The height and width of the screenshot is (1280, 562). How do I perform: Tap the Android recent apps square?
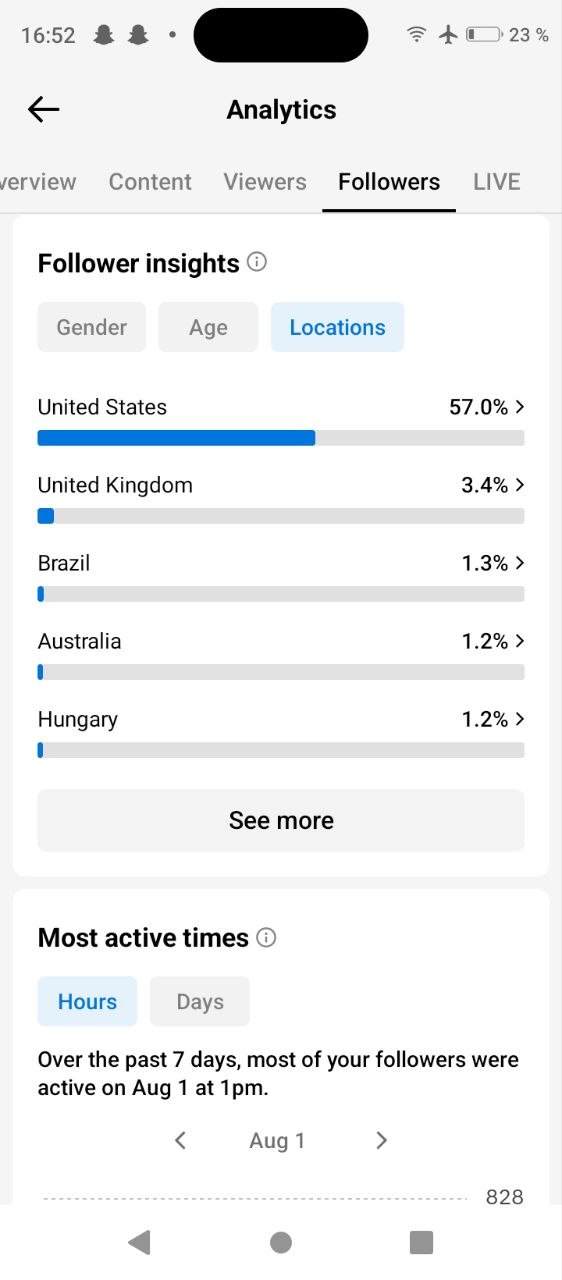point(422,1242)
